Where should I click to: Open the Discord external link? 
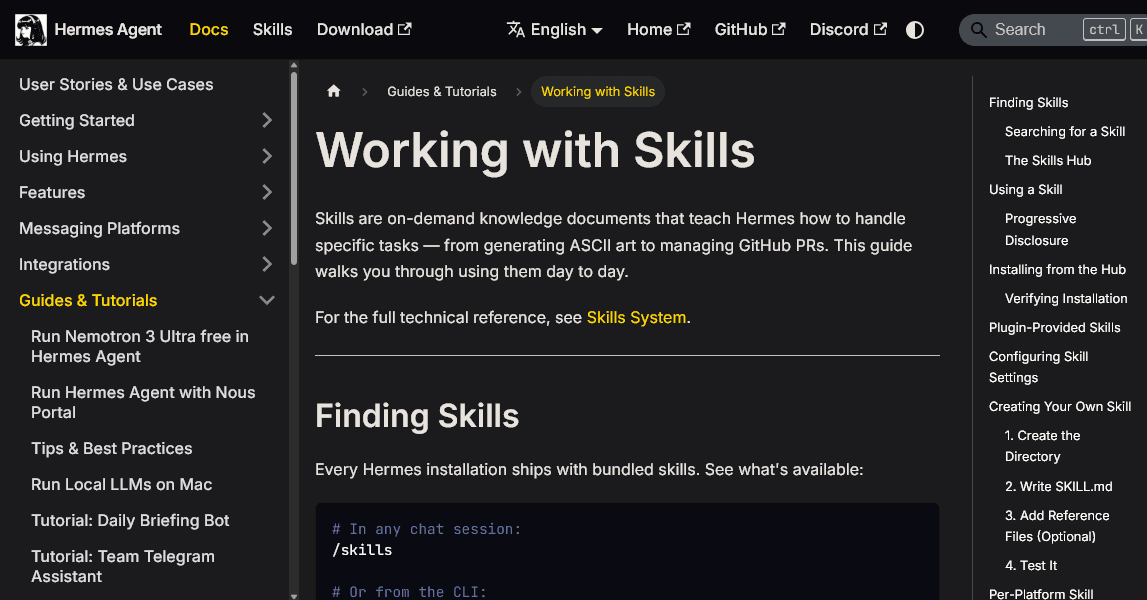click(x=848, y=30)
